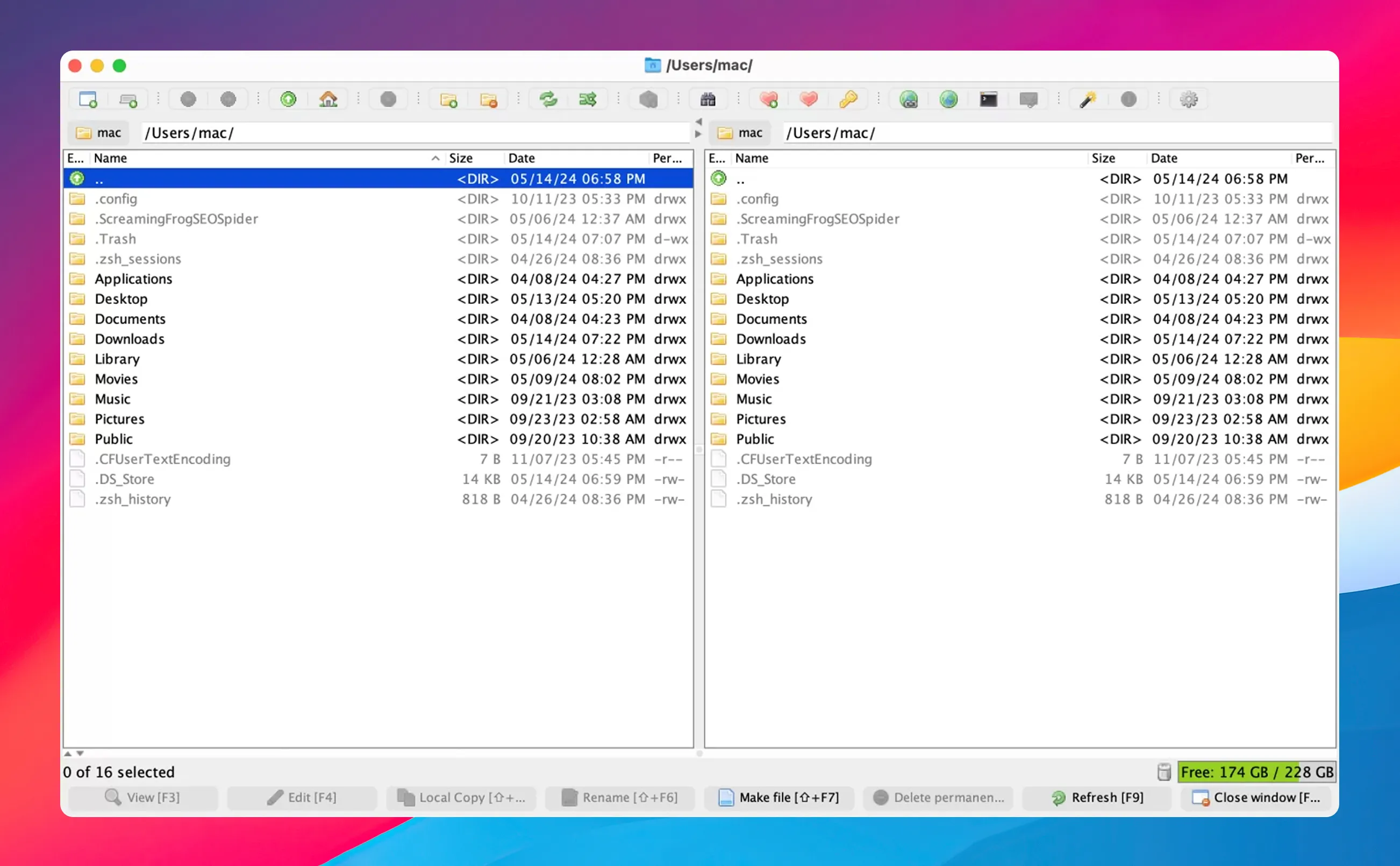The image size is (1400, 866).
Task: Click the Stop toolbar icon
Action: [389, 100]
